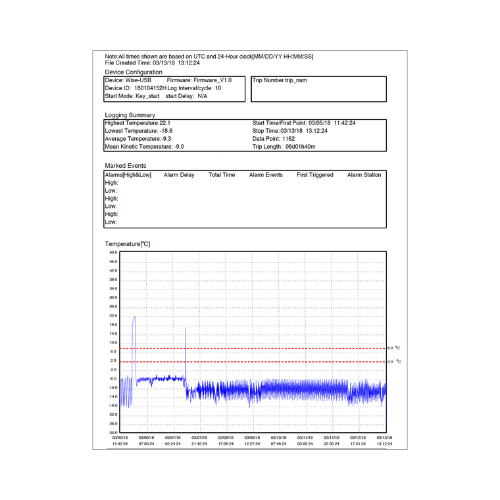Click the 'Alarm Station' column header
This screenshot has width=500, height=500.
pos(364,175)
